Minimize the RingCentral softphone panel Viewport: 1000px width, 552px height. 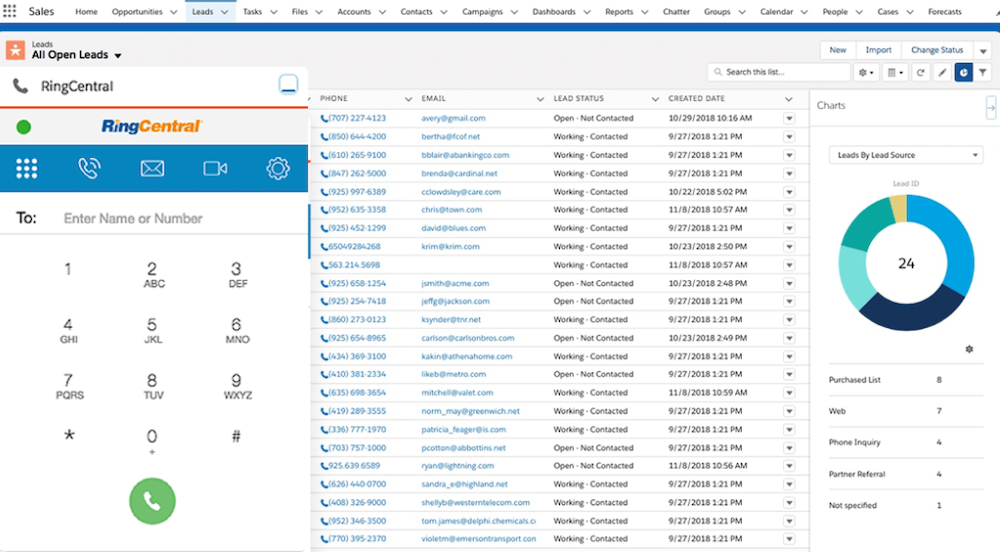[288, 84]
